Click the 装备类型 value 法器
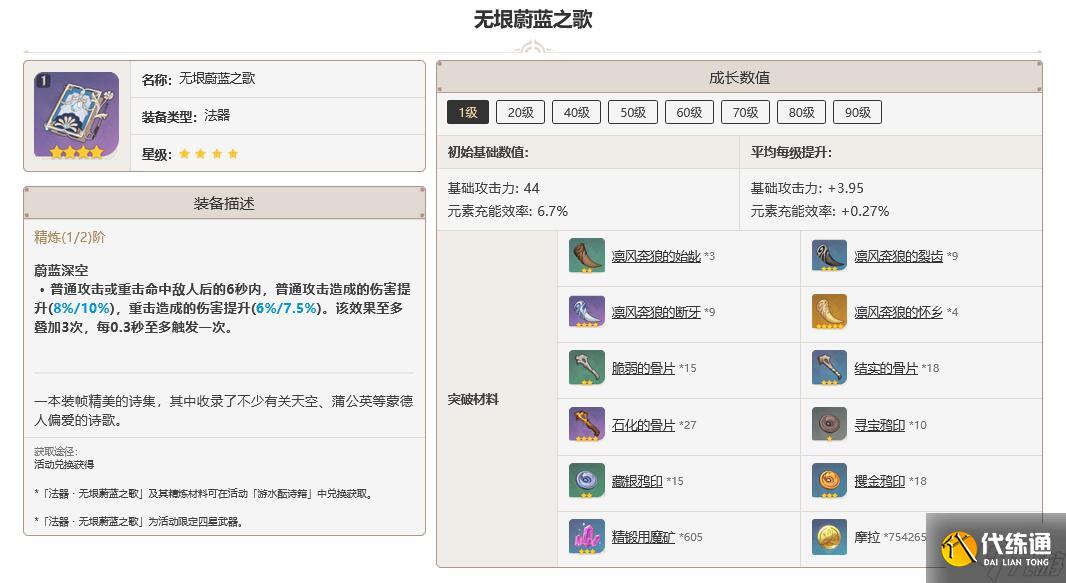Screen dimensions: 1066x583 [x=217, y=116]
